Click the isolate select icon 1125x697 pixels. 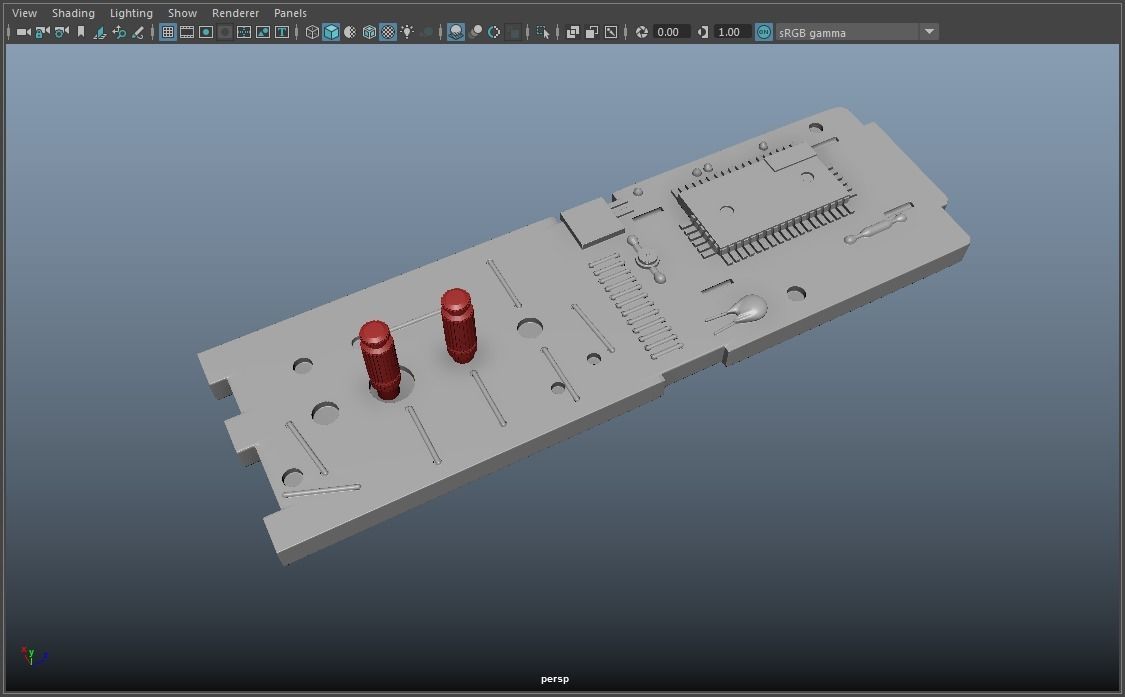[x=543, y=32]
